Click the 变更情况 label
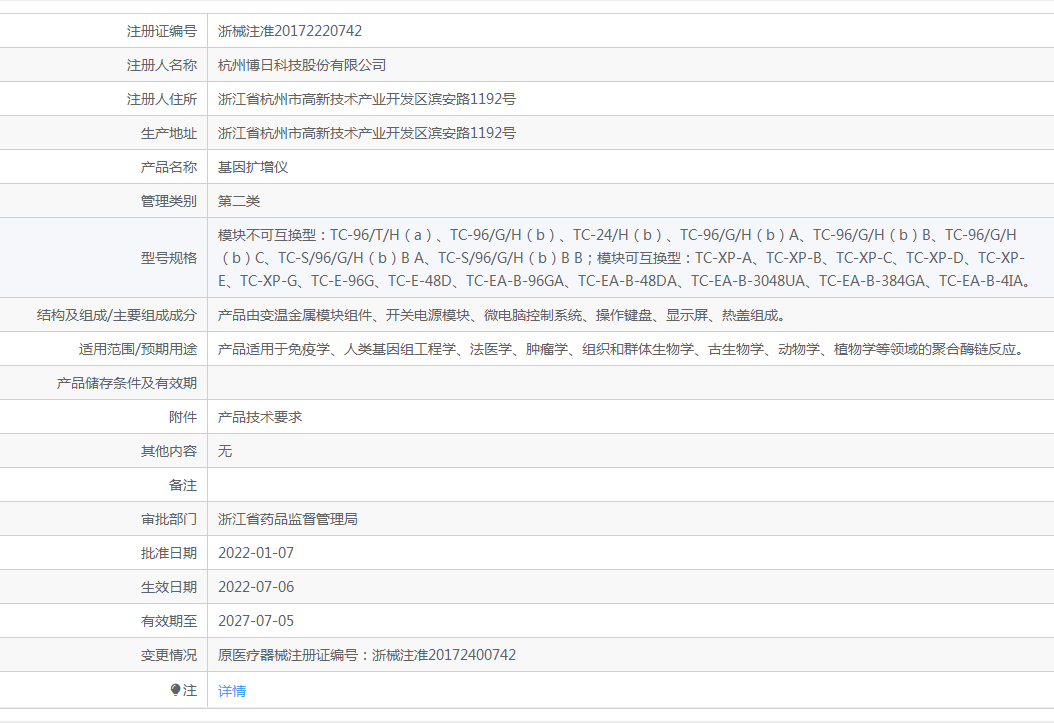Screen dimensions: 1054x723 point(169,655)
